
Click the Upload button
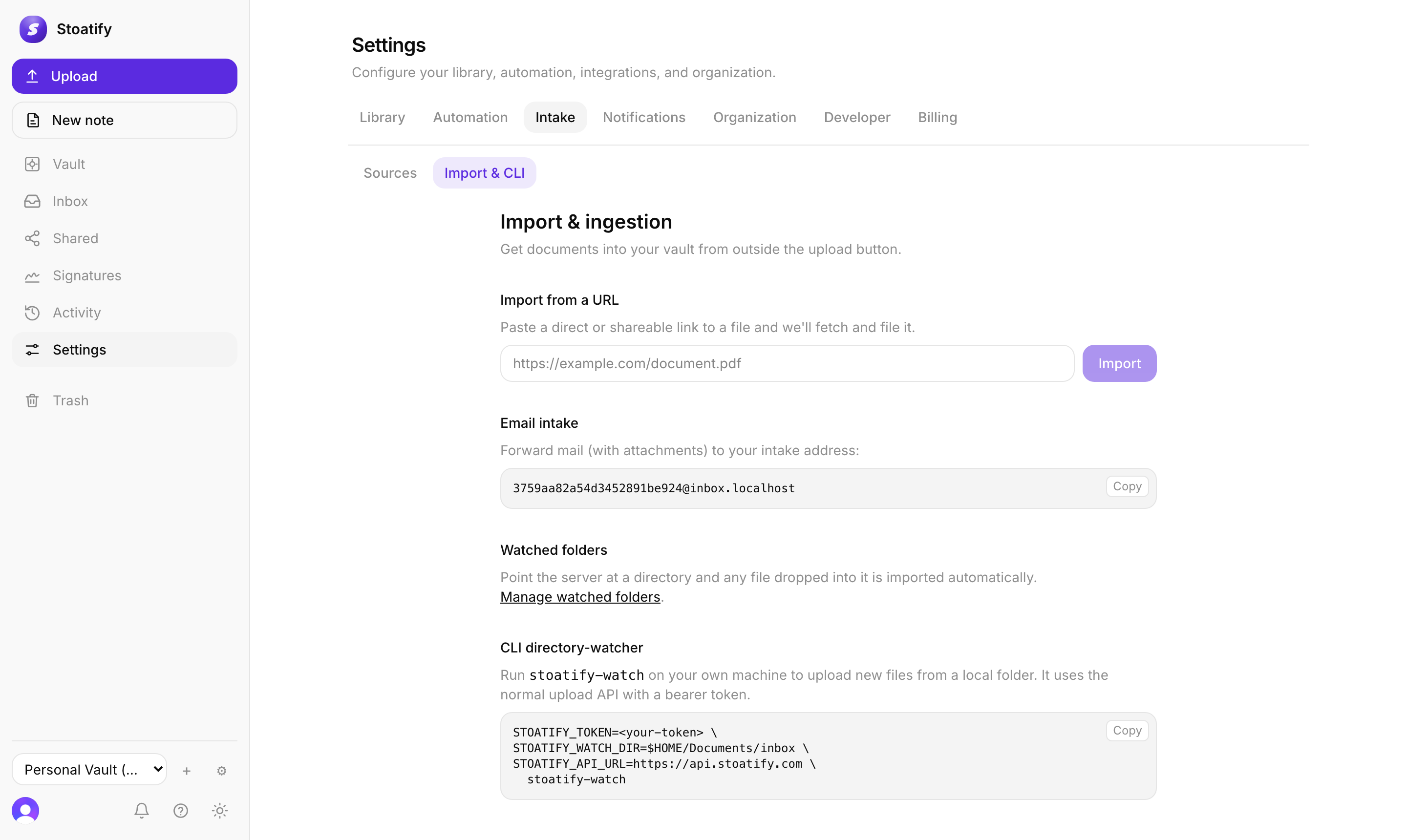tap(124, 76)
